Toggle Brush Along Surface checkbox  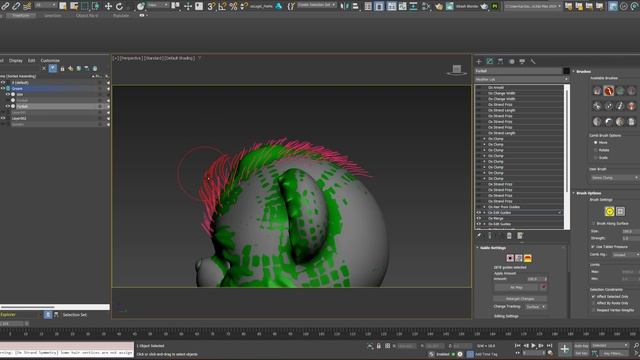click(593, 223)
